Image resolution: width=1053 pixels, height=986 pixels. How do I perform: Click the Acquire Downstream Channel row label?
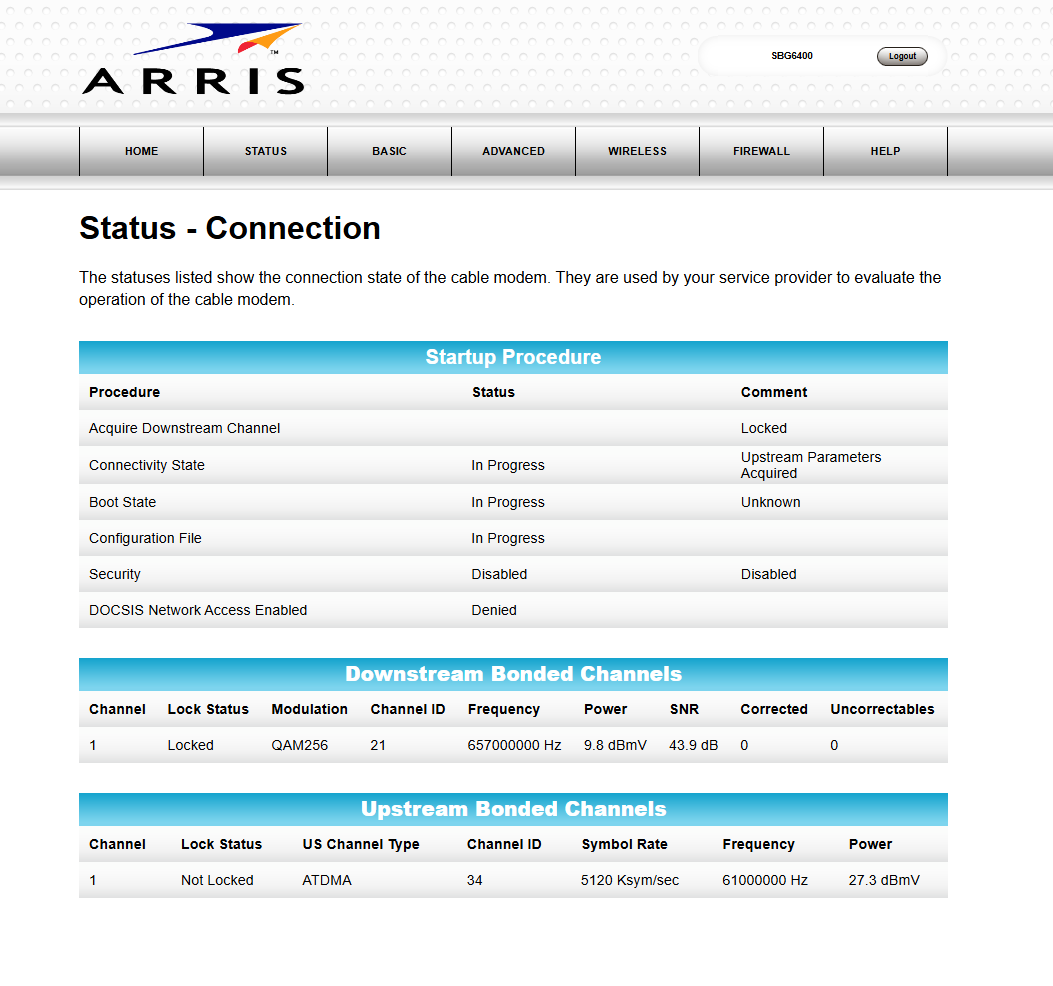click(185, 429)
